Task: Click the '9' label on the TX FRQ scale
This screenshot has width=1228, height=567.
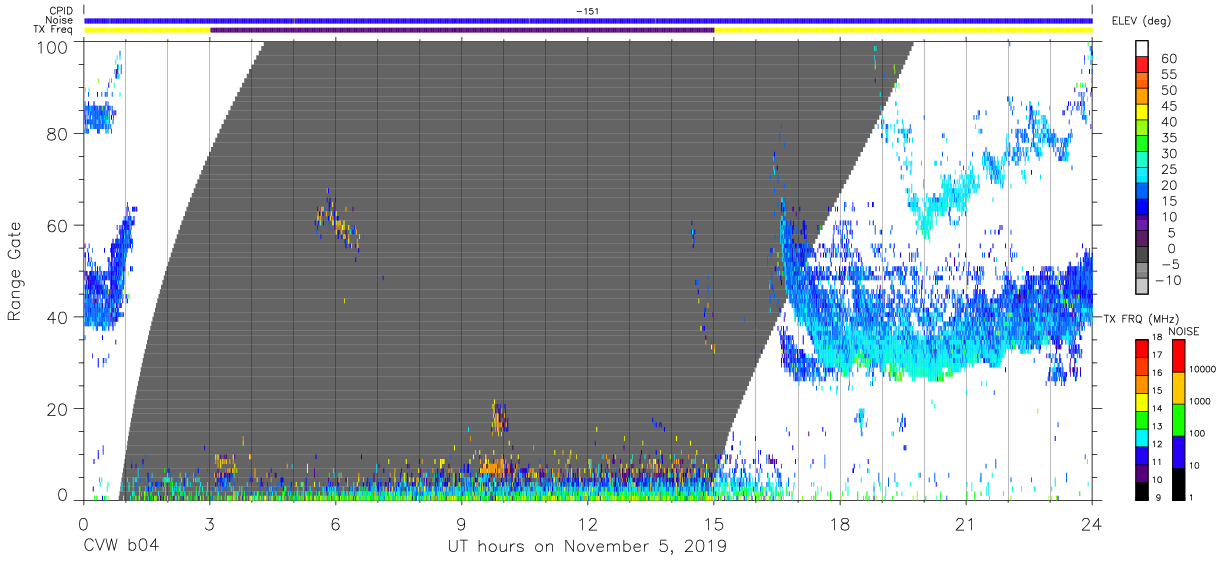Action: pyautogui.click(x=1158, y=497)
